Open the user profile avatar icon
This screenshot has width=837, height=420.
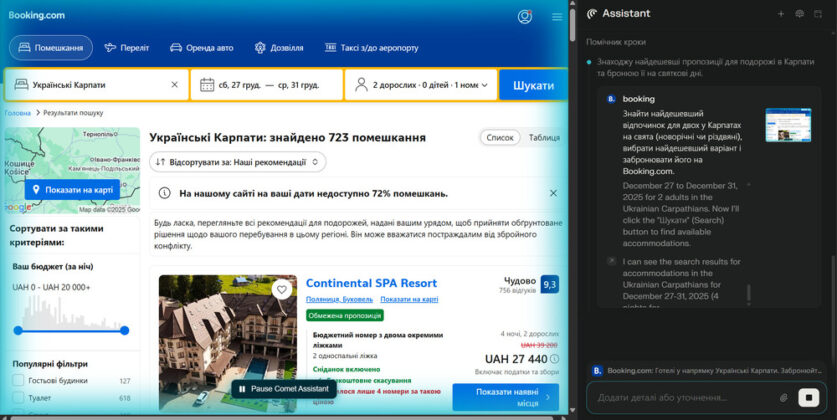525,17
